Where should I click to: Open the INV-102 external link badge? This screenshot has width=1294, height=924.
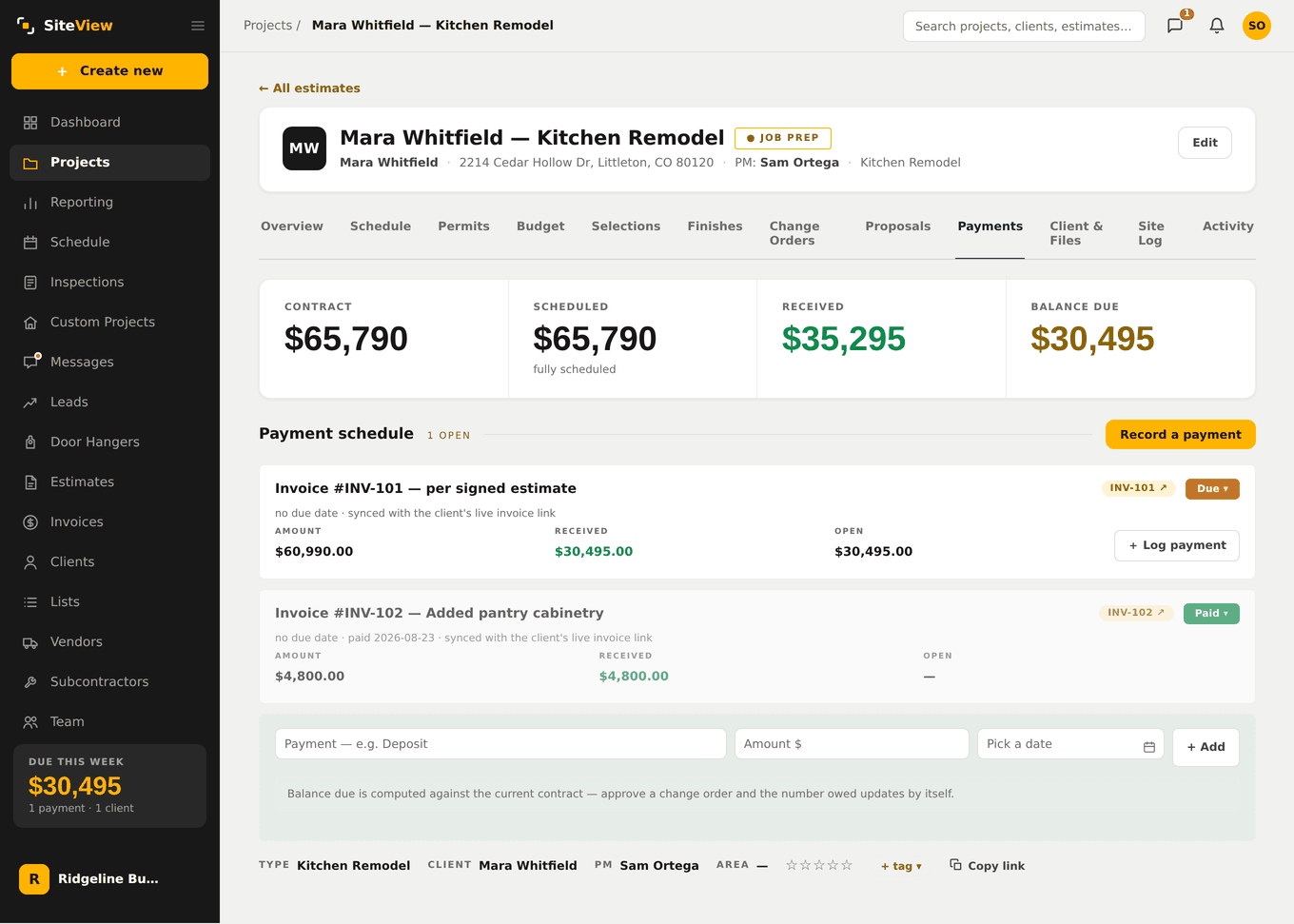click(x=1136, y=613)
